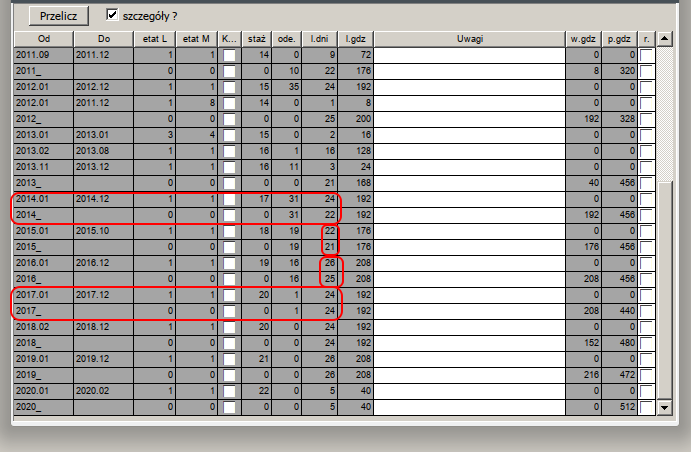Viewport: 691px width, 452px height.
Task: Click the Uwagi field in the 2015.01 row
Action: pos(469,231)
